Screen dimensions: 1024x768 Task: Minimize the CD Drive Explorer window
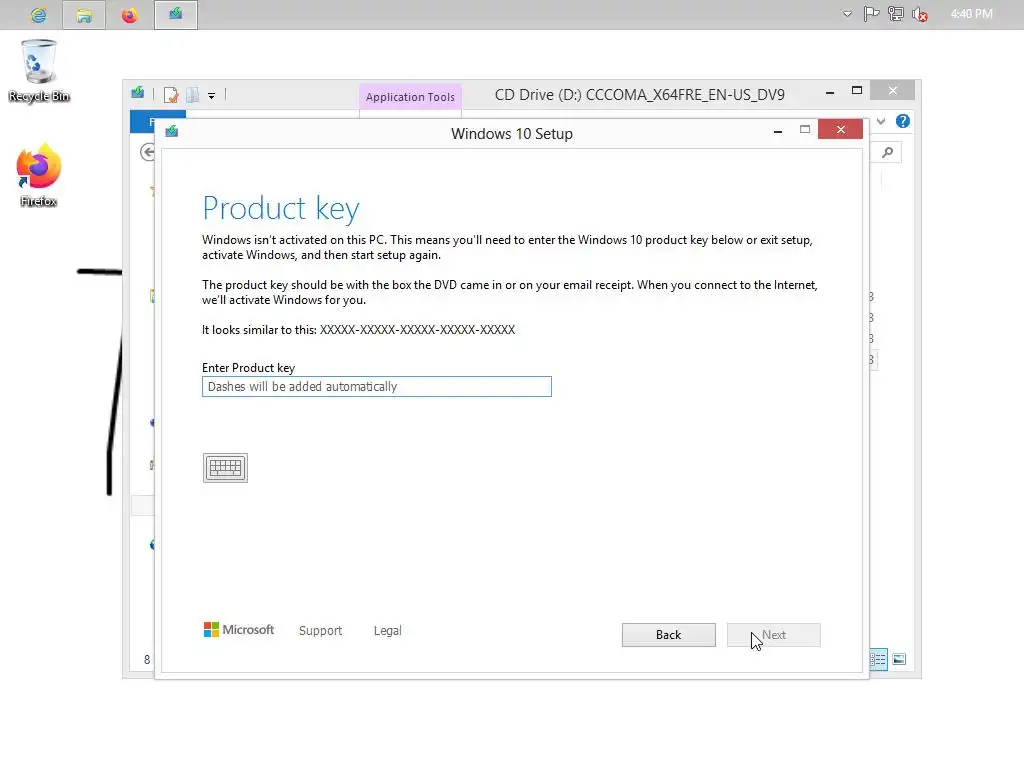click(x=830, y=92)
